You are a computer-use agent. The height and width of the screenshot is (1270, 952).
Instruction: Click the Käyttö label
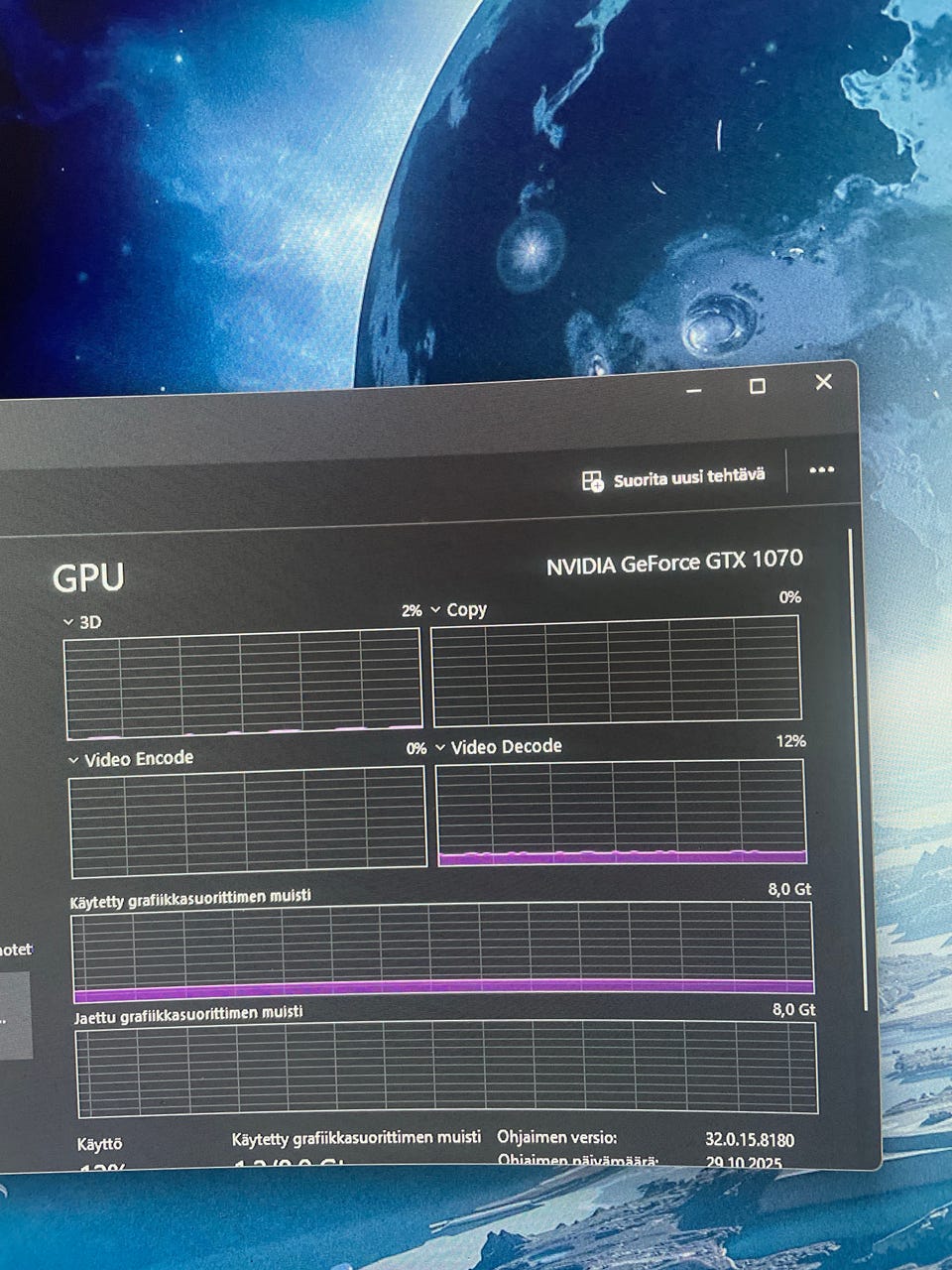point(99,1145)
